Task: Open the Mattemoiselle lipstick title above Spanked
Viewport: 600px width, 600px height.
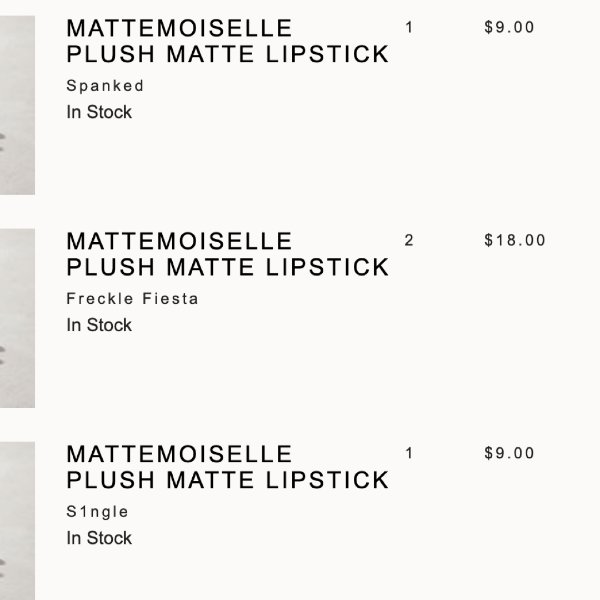Action: click(228, 41)
